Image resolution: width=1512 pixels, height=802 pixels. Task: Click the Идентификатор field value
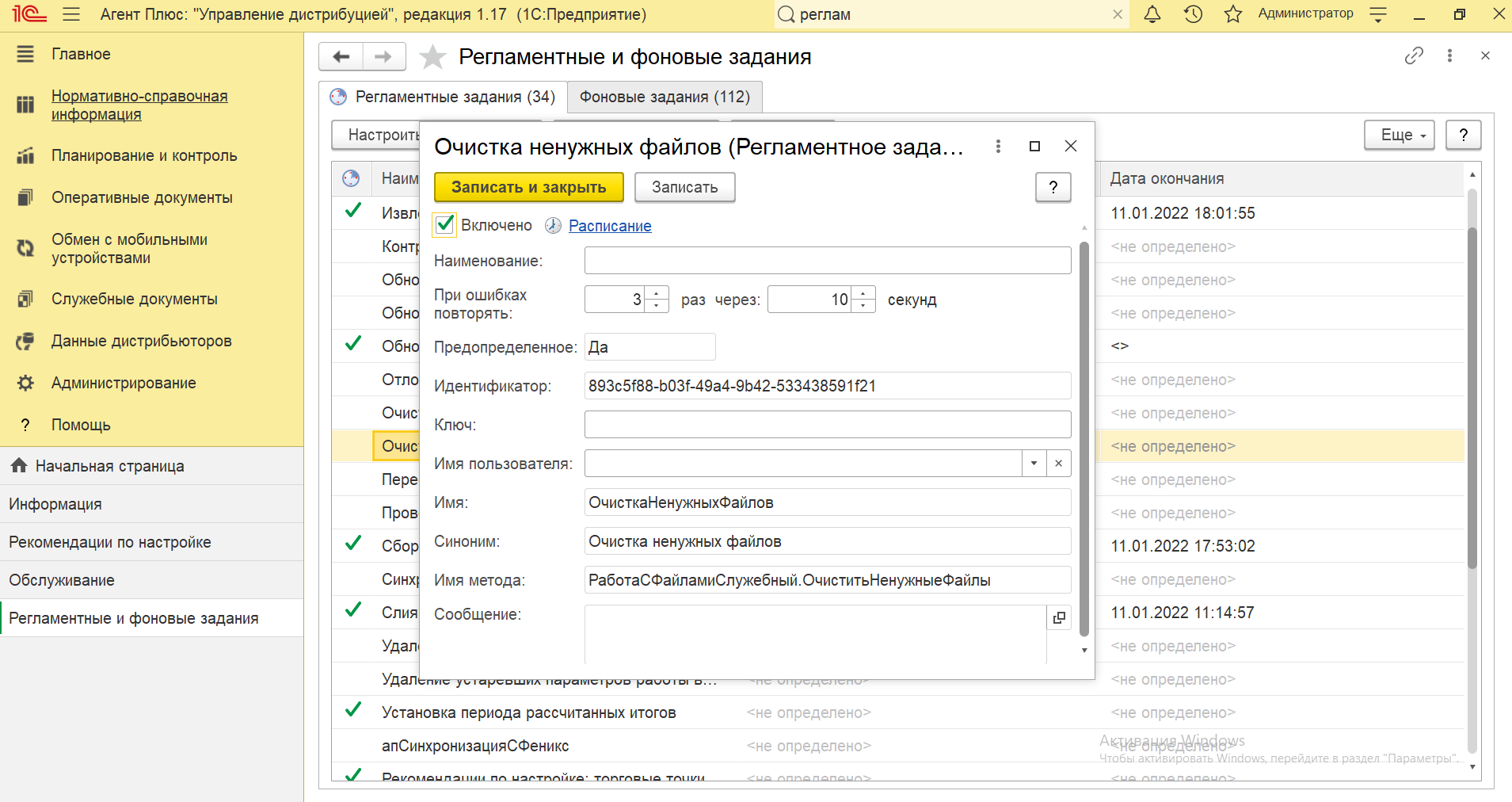(x=828, y=386)
